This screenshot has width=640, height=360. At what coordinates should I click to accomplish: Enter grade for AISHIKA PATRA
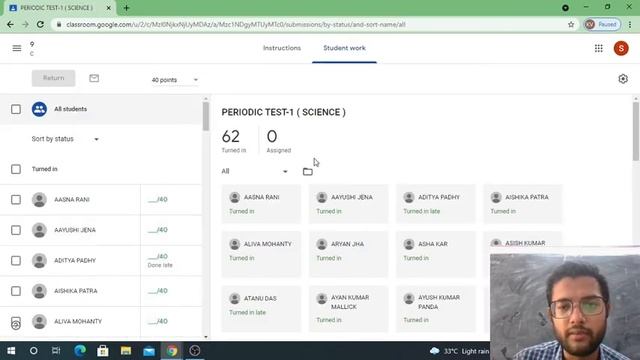click(x=158, y=291)
